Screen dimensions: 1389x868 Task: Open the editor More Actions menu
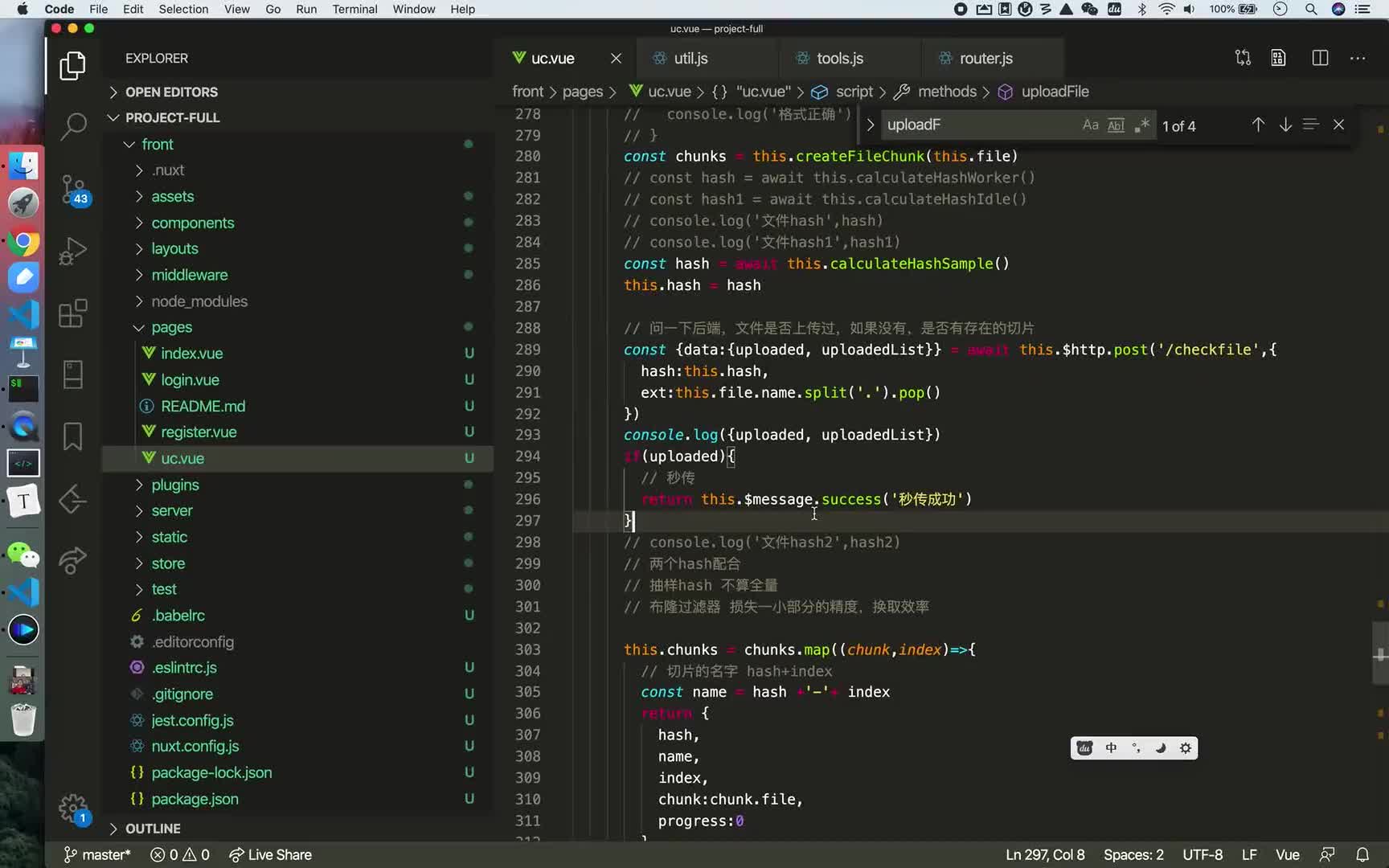[1358, 58]
